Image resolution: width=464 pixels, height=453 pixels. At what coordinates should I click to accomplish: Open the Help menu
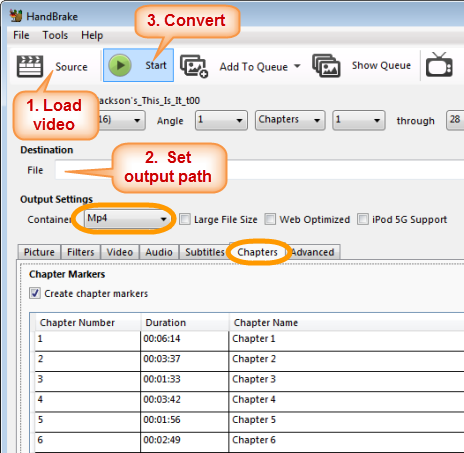coord(92,35)
